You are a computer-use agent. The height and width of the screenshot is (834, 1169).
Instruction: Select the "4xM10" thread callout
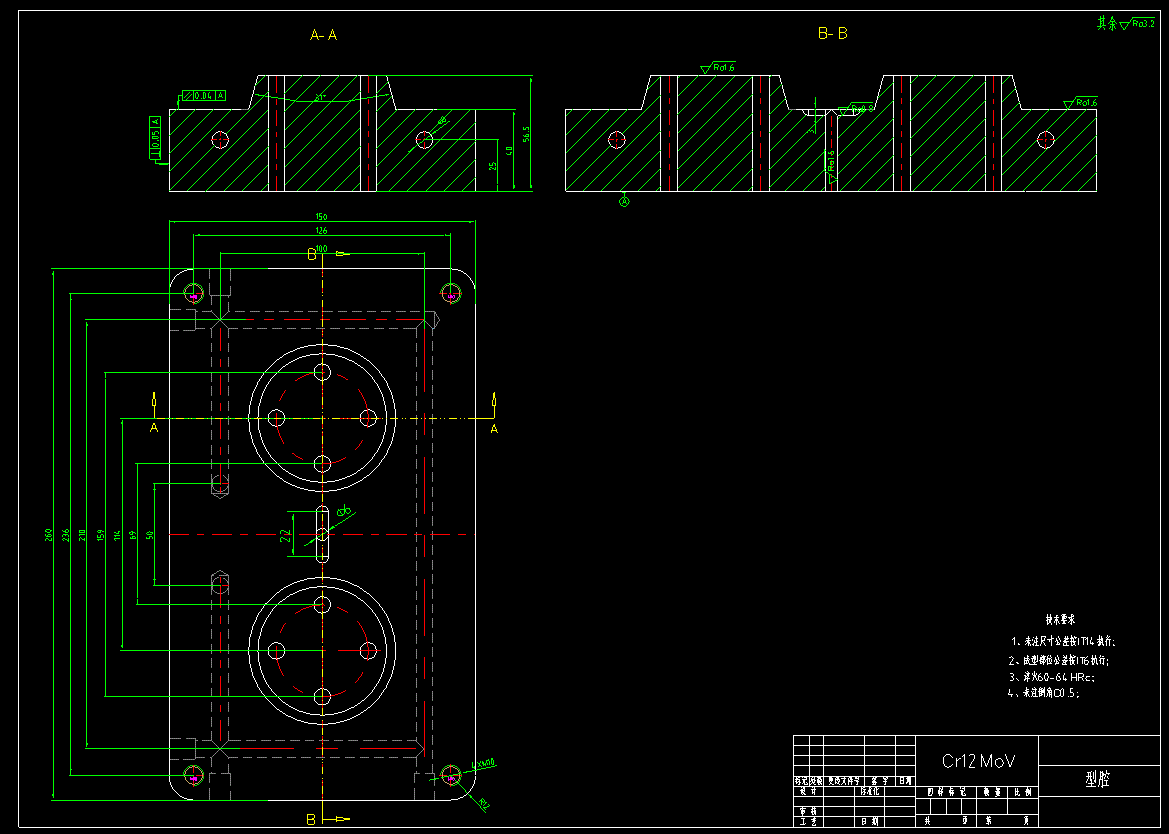(485, 763)
